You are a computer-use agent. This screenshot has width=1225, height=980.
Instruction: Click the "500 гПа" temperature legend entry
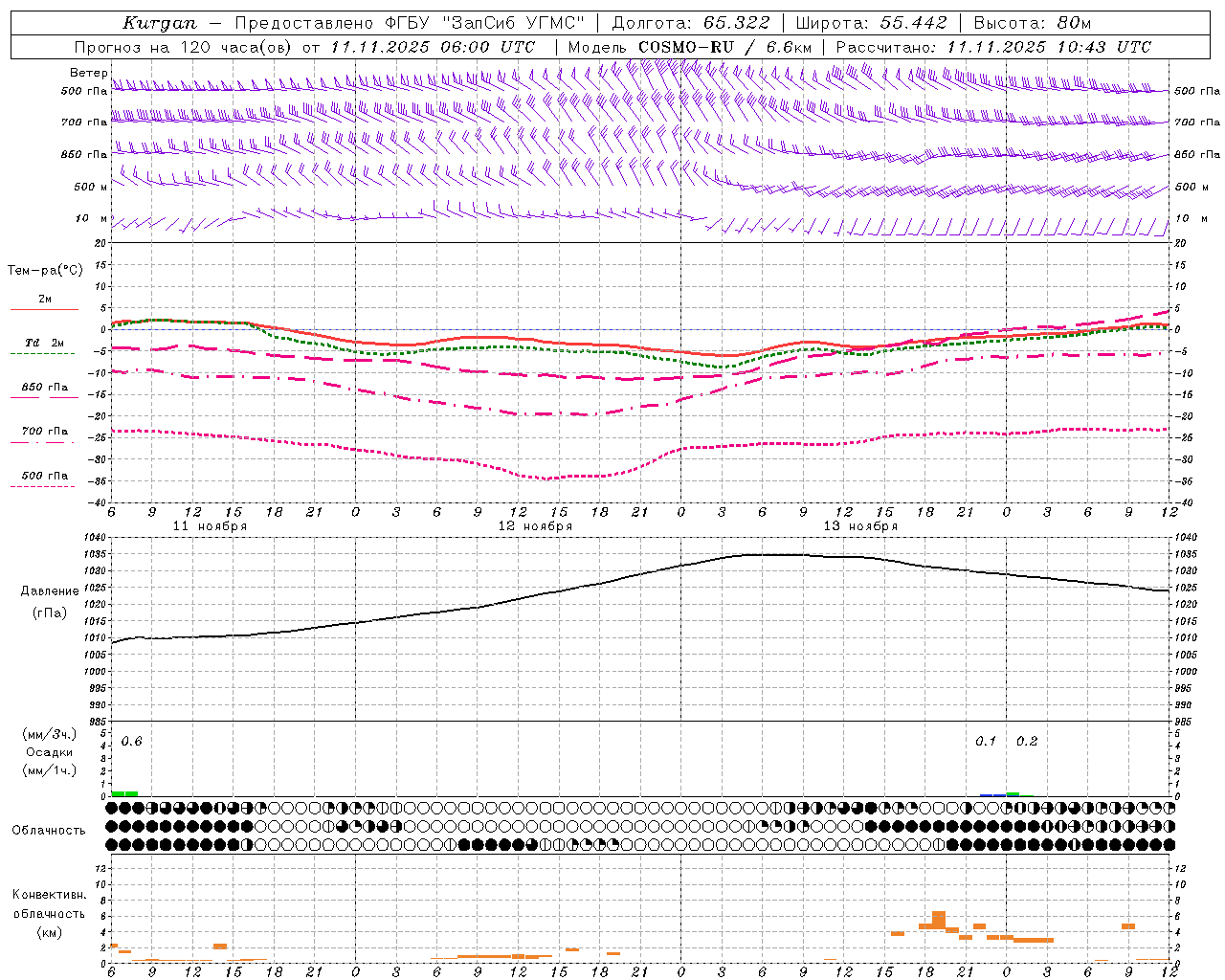45,476
